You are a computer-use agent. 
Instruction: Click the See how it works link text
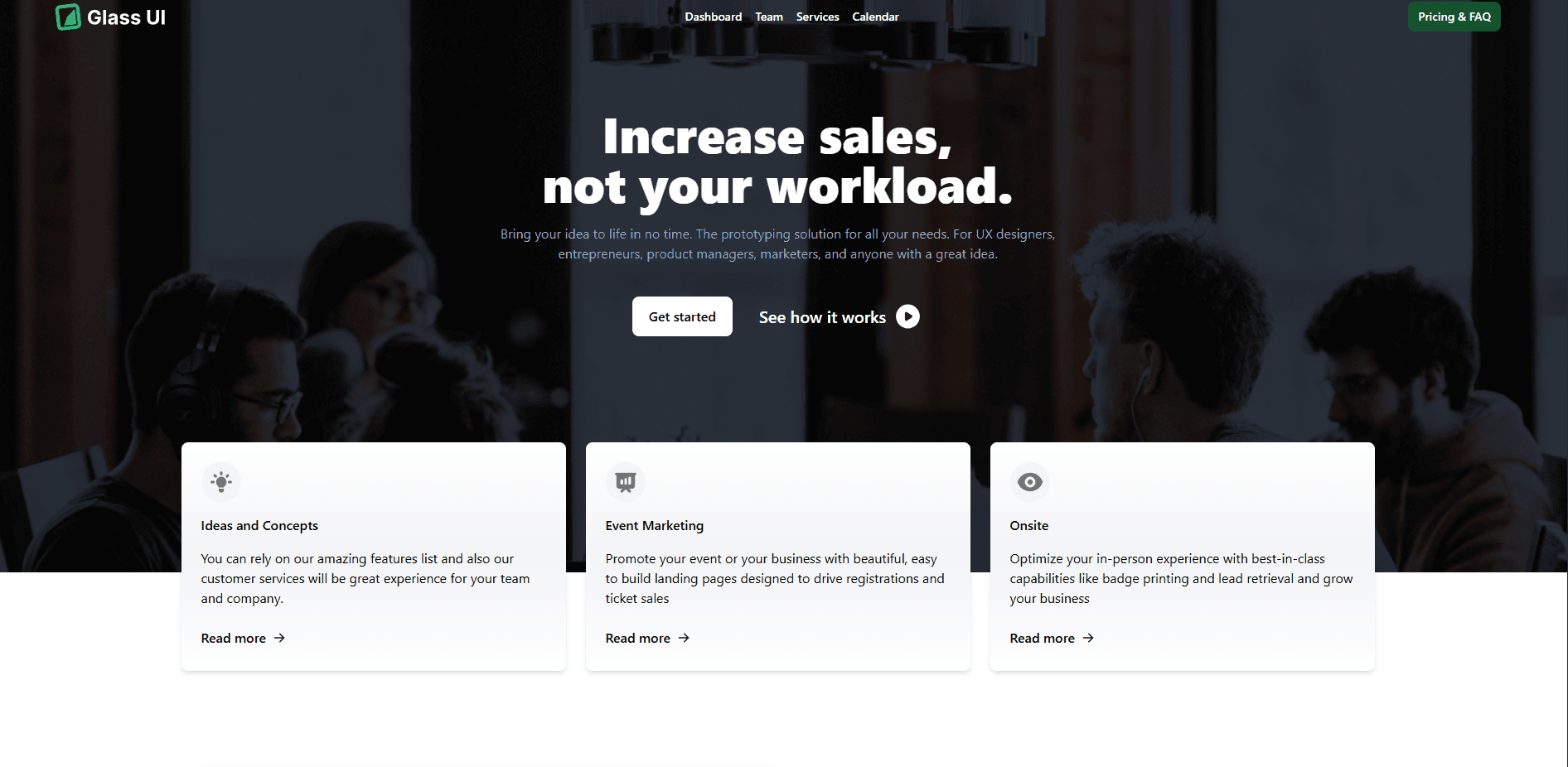point(822,317)
